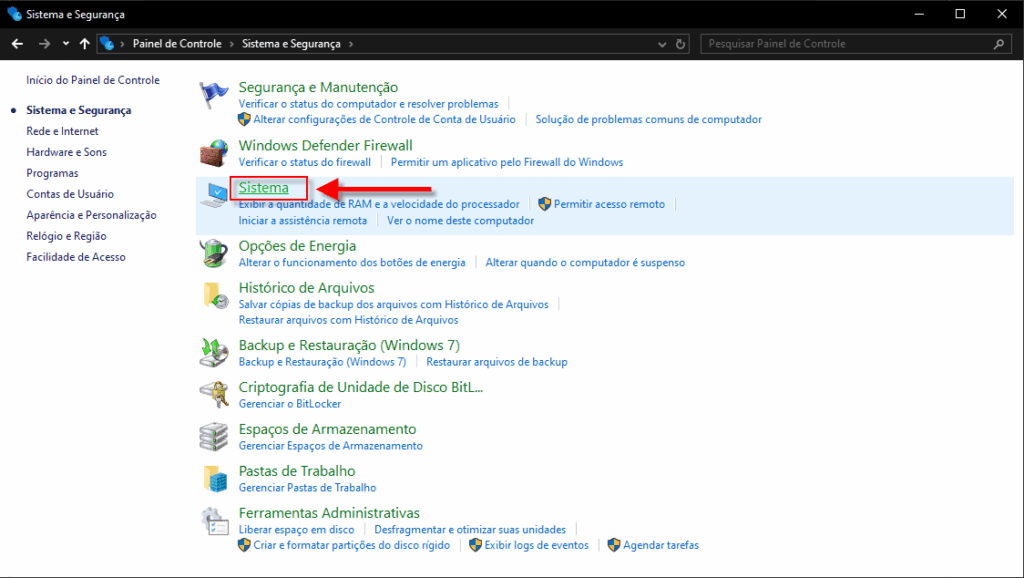The image size is (1024, 578).
Task: Click Restaurar arquivos com Histórico de Arquivos
Action: 348,319
